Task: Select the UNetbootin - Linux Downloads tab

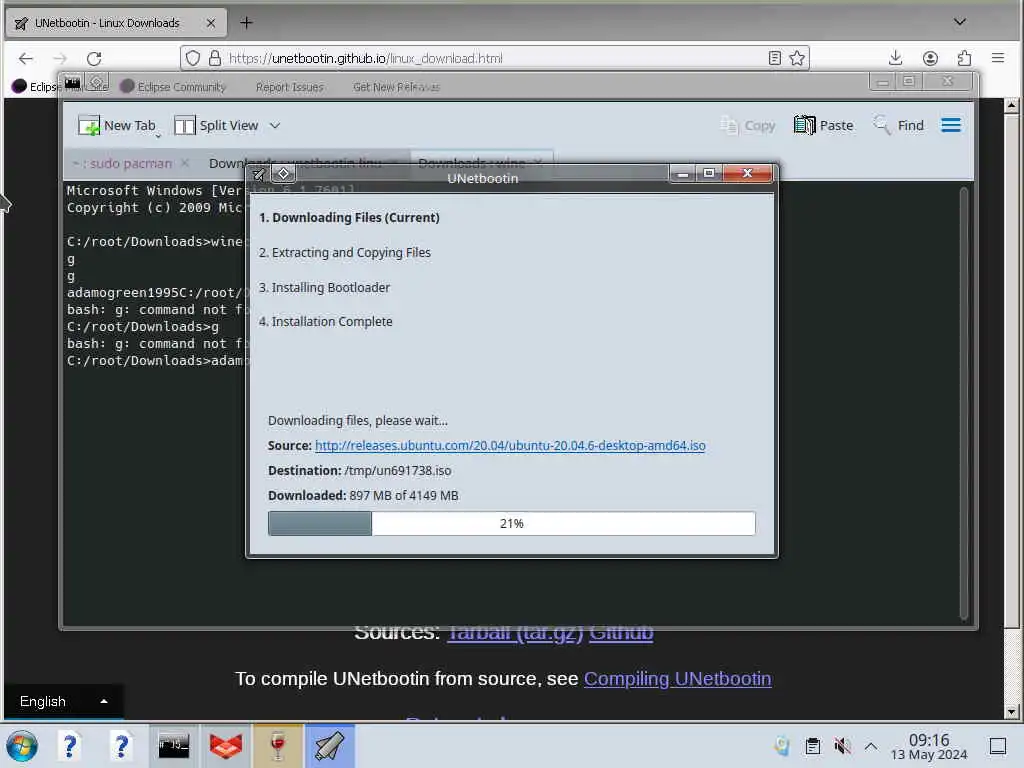Action: pyautogui.click(x=116, y=23)
